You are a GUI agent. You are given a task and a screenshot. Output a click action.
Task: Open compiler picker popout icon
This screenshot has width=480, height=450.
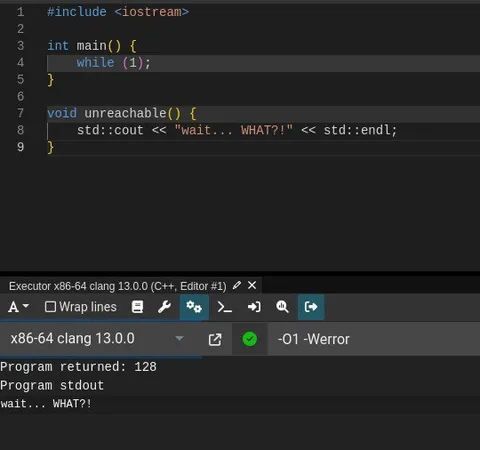[x=215, y=340]
